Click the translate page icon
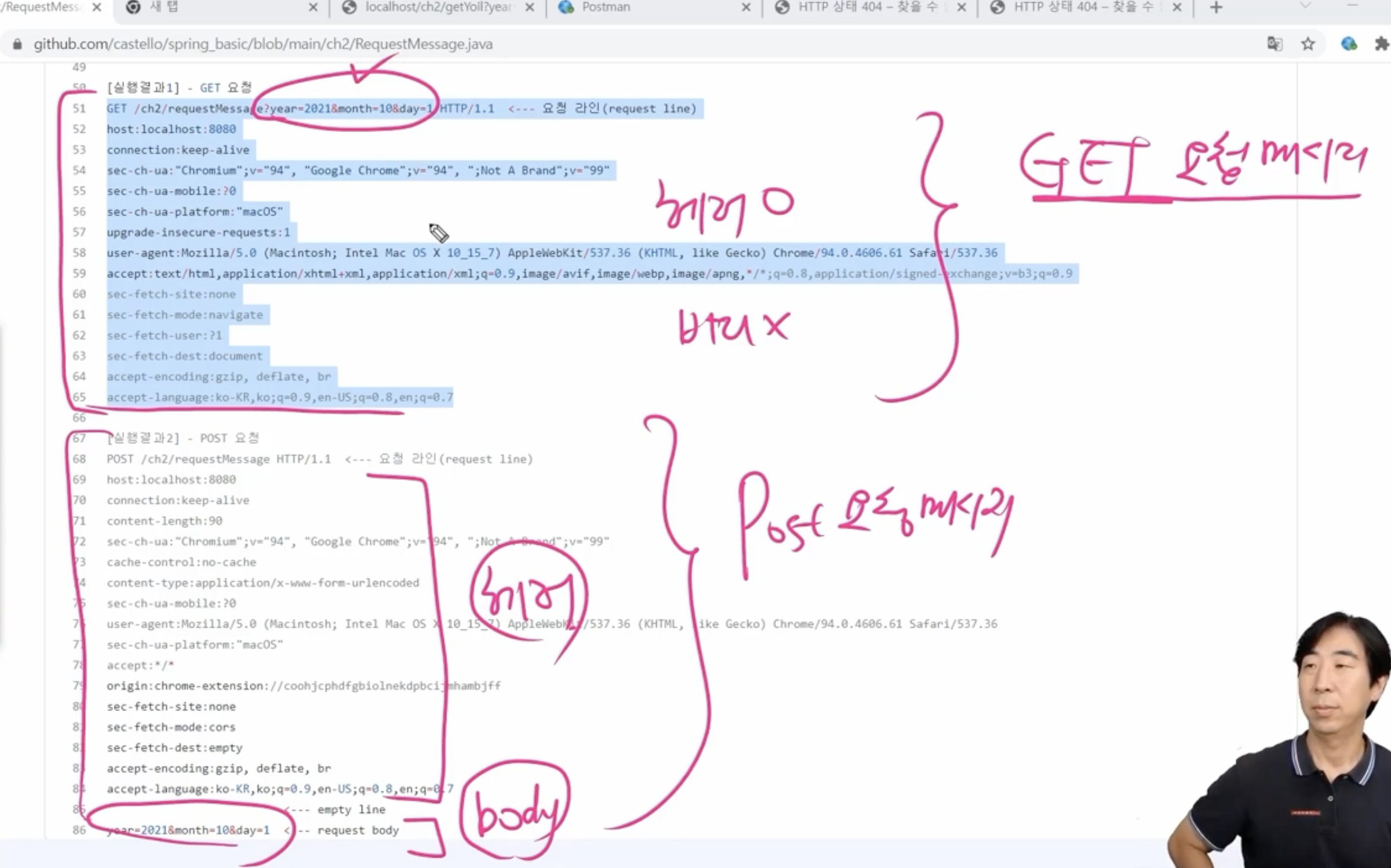 coord(1275,44)
